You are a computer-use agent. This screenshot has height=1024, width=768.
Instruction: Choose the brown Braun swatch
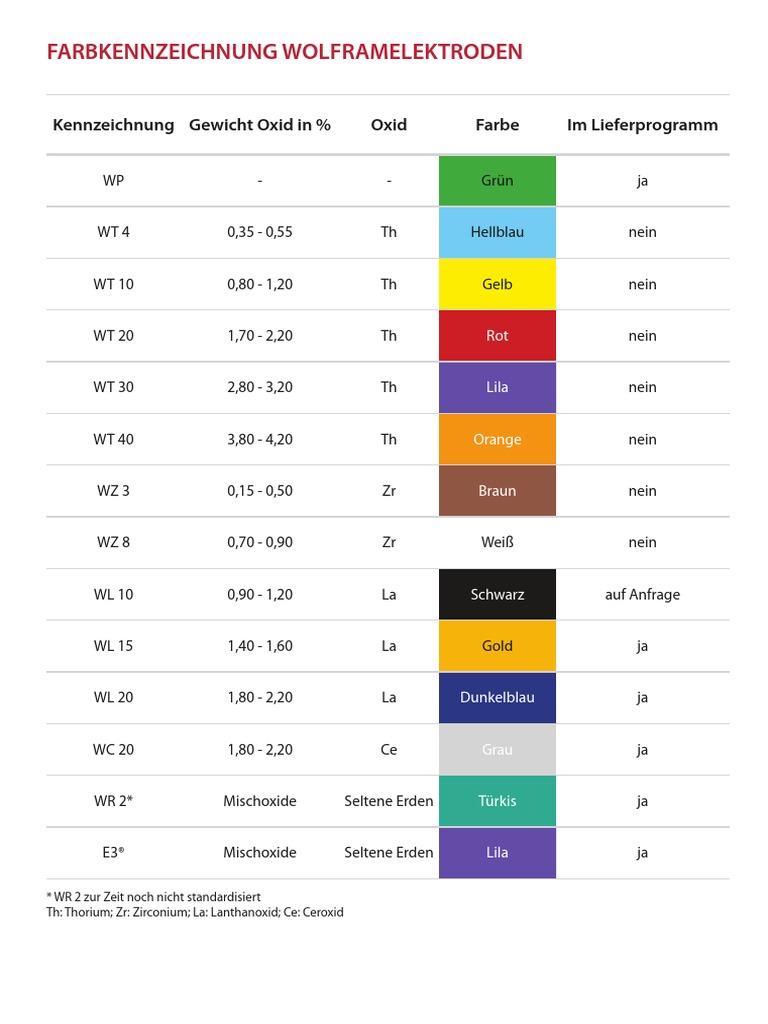coord(497,491)
